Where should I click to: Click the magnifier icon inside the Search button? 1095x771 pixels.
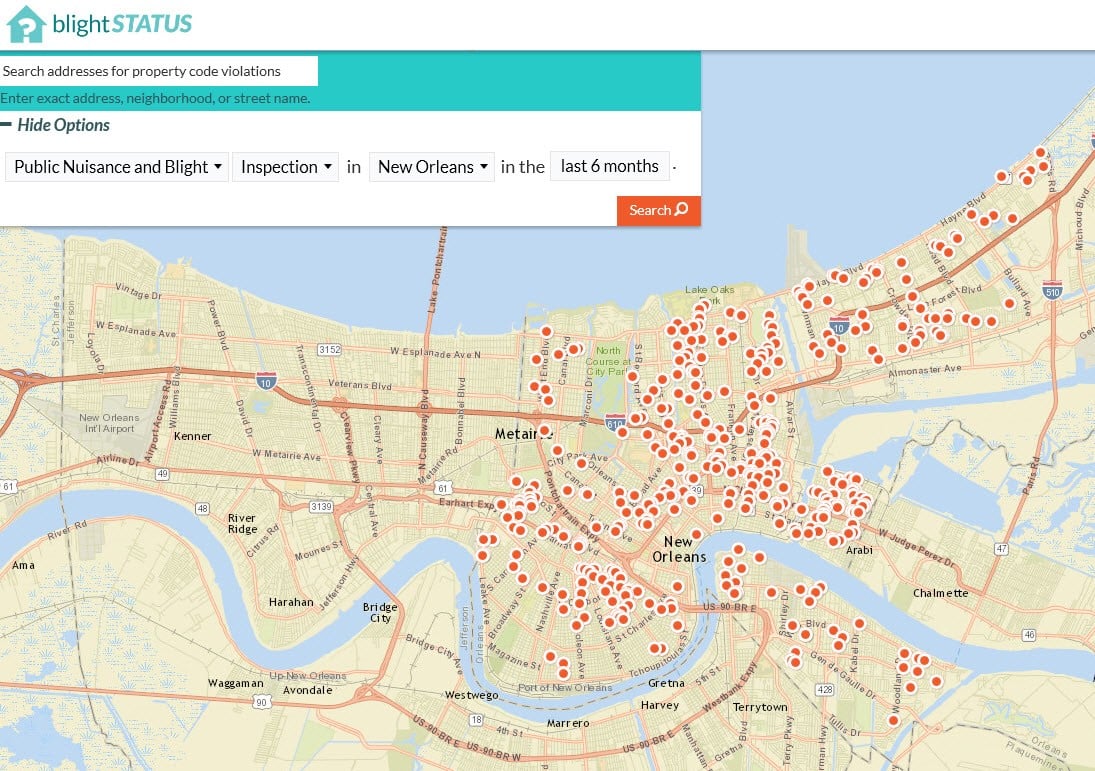(679, 210)
